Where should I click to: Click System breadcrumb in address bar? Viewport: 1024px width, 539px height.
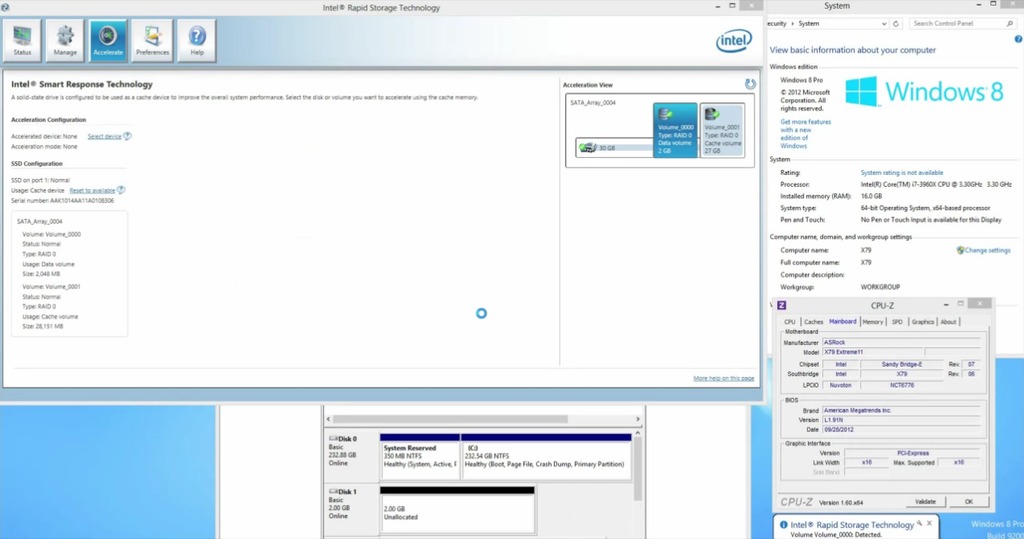coord(808,24)
